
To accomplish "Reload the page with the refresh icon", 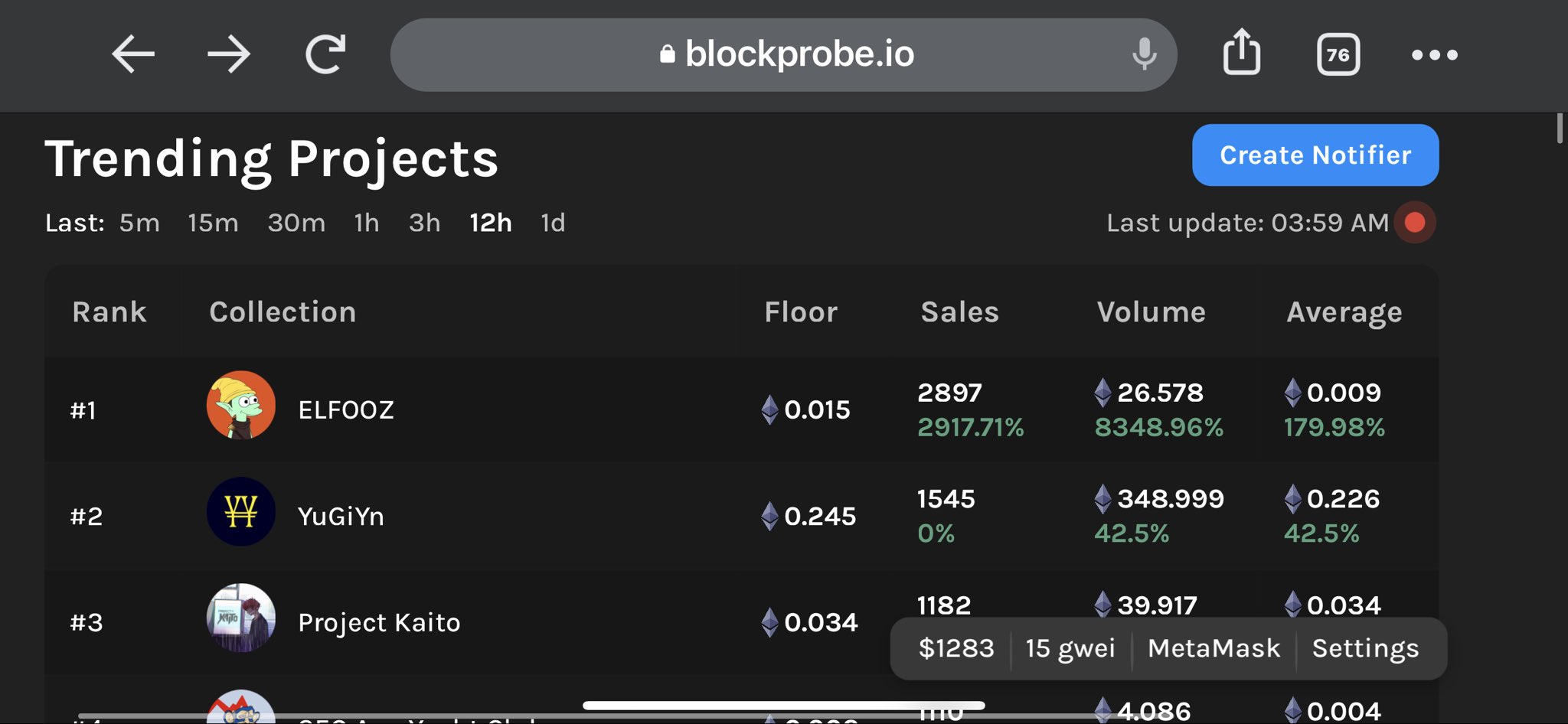I will click(325, 54).
